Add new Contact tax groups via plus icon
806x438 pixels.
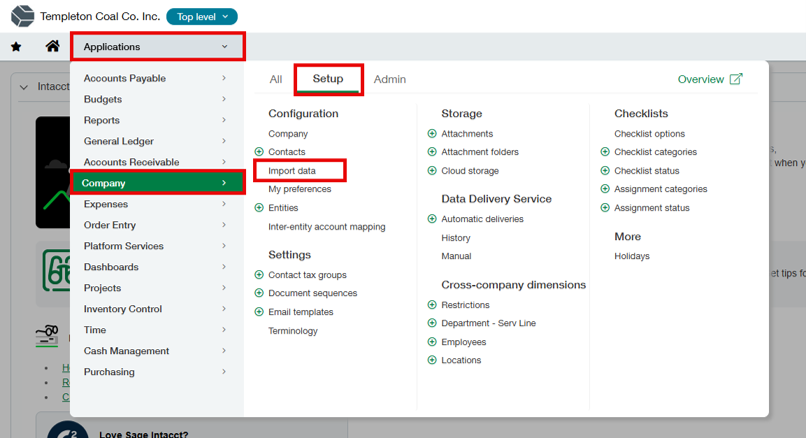coord(259,275)
